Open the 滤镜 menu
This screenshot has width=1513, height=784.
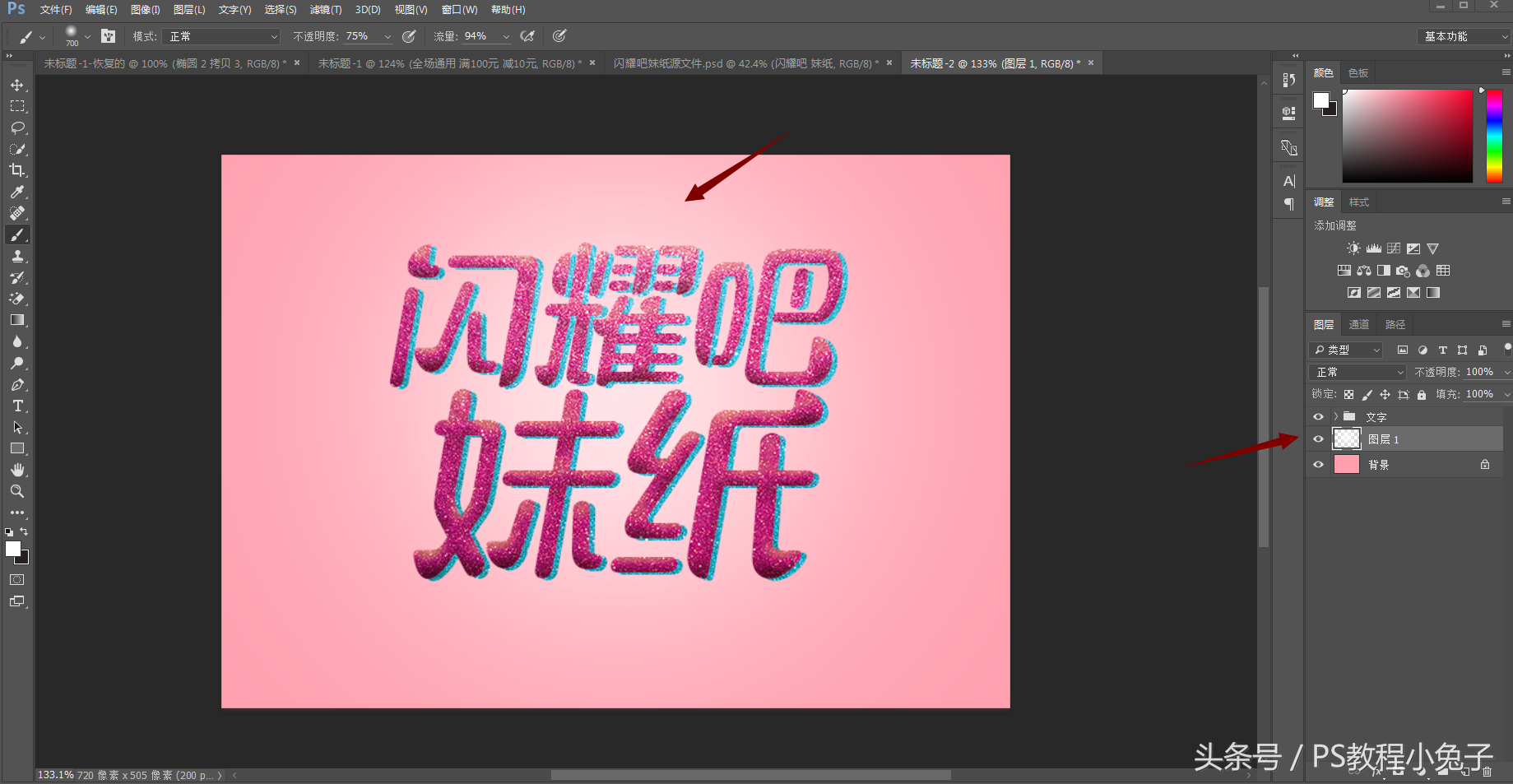pos(325,9)
